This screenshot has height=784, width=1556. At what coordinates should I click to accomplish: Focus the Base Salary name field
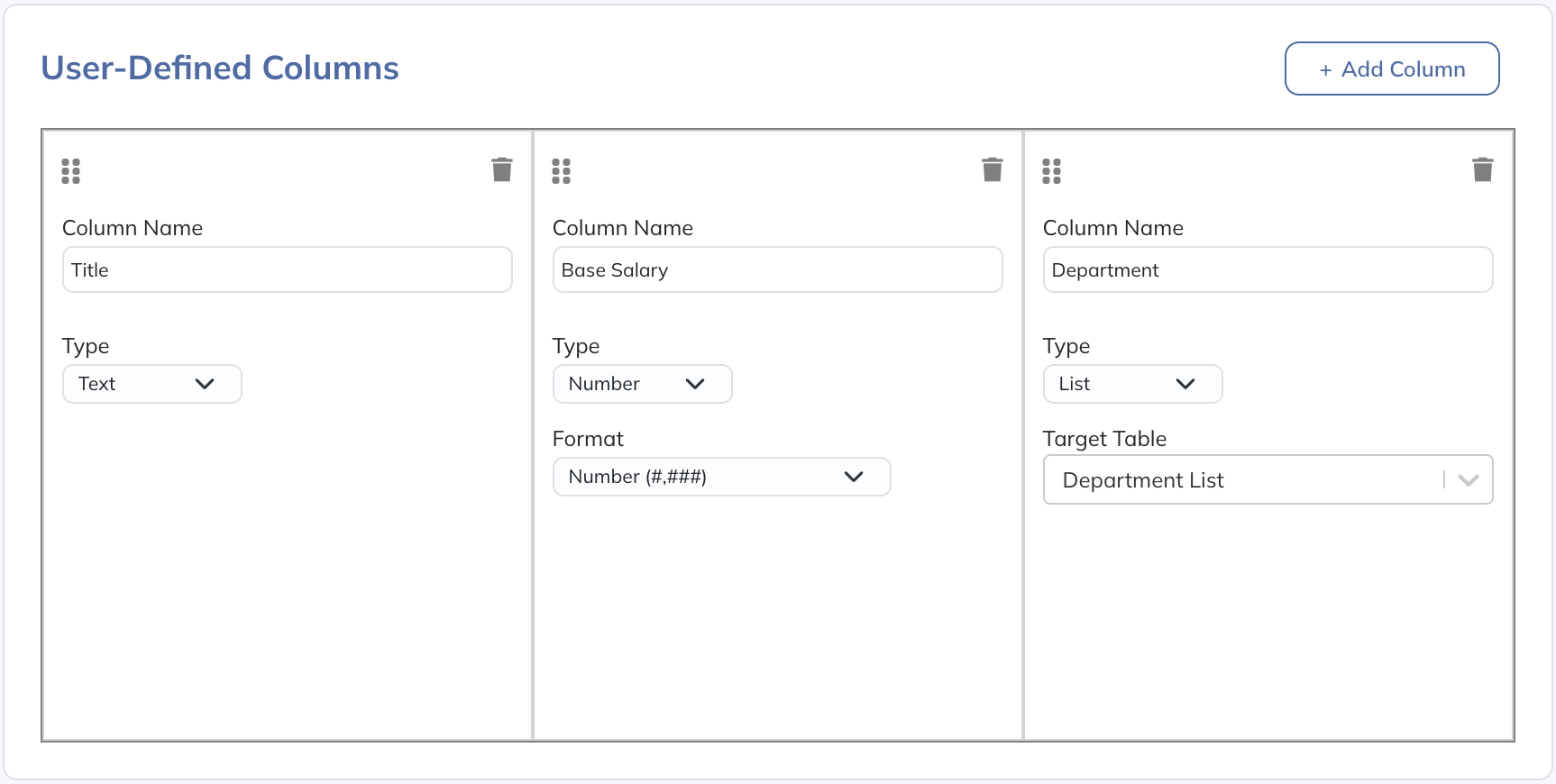coord(777,270)
